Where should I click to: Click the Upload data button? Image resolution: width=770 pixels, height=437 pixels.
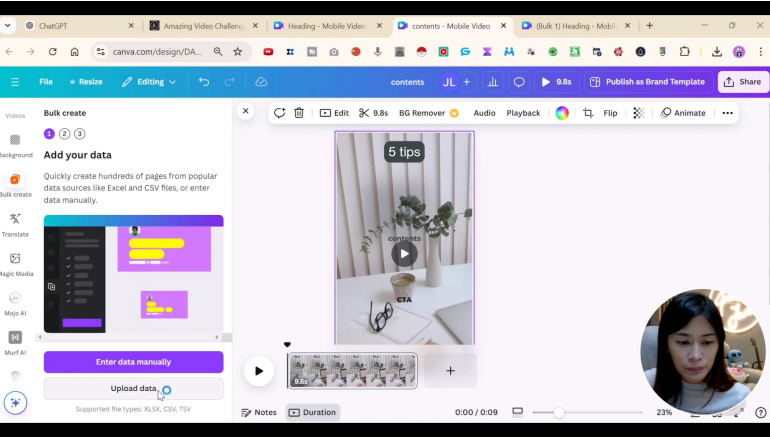[133, 388]
